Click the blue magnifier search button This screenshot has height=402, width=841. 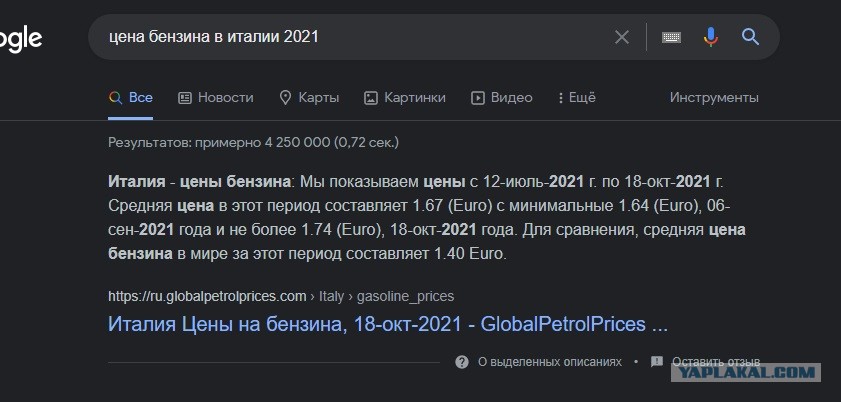click(750, 37)
